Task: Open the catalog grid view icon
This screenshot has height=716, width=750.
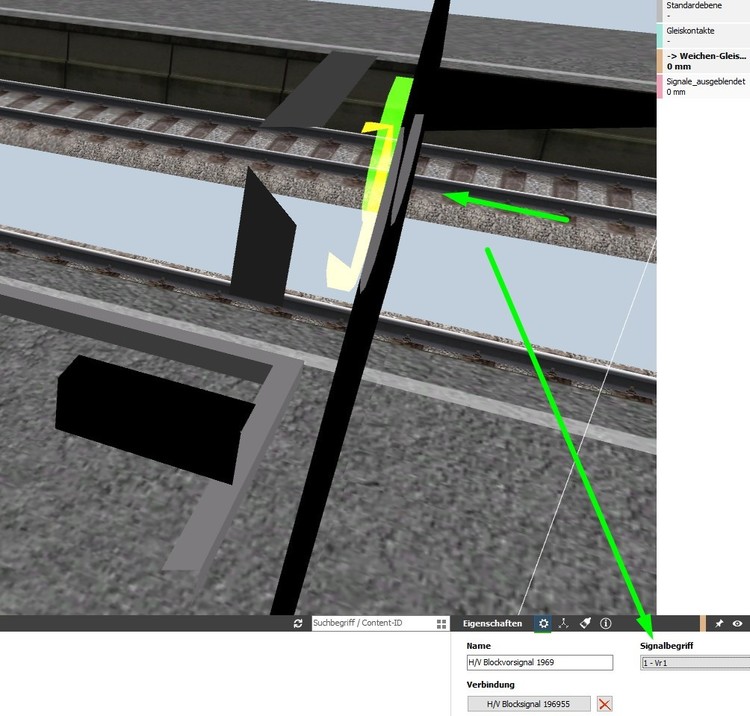Action: coord(441,624)
